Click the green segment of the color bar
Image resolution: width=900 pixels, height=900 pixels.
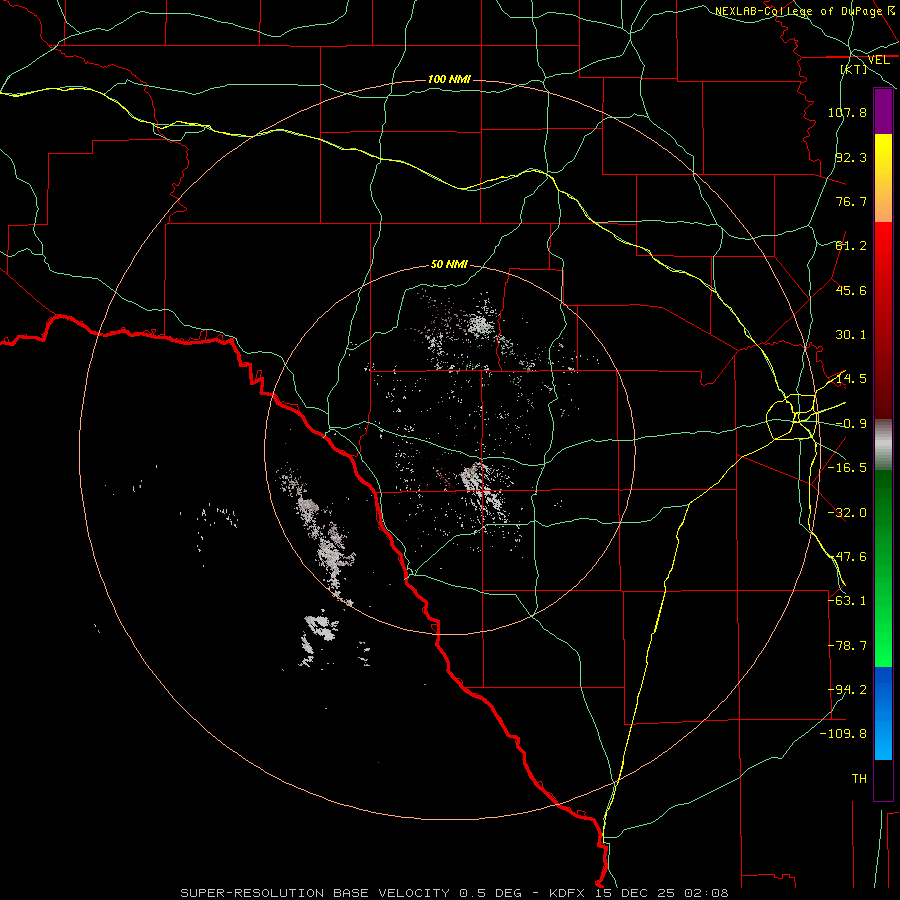tap(883, 568)
